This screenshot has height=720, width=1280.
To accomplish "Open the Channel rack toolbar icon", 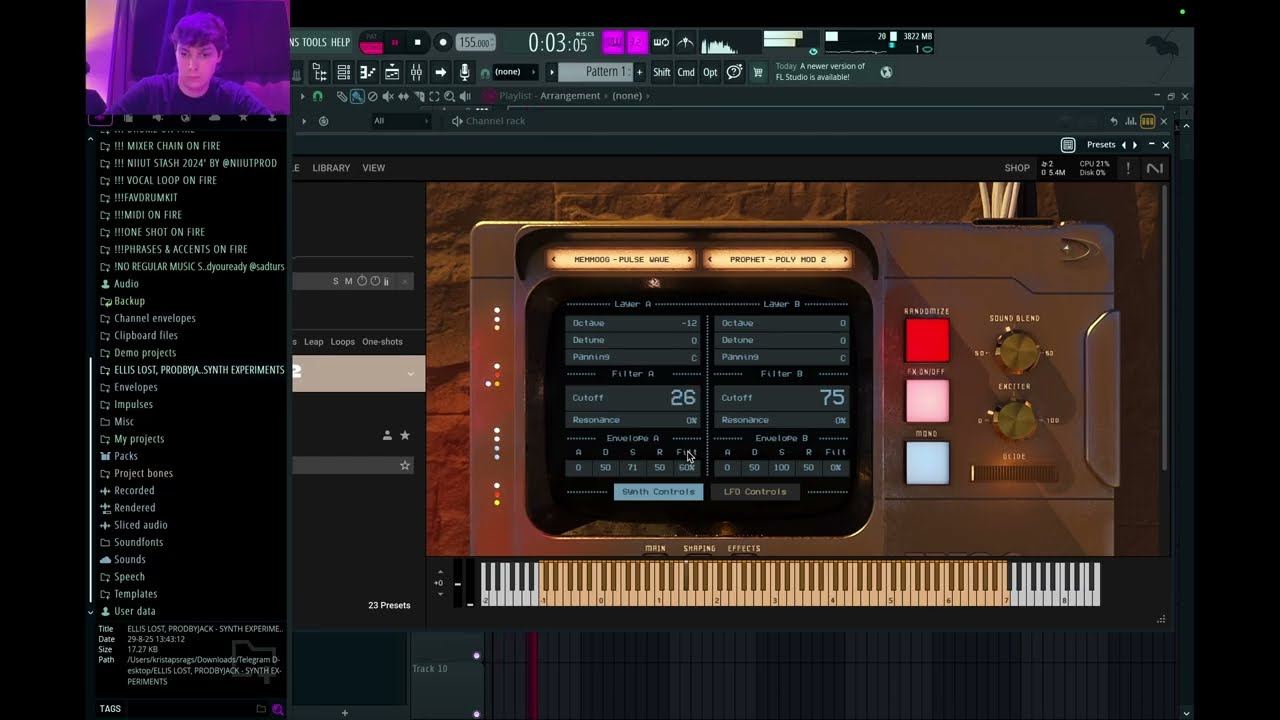I will (343, 72).
